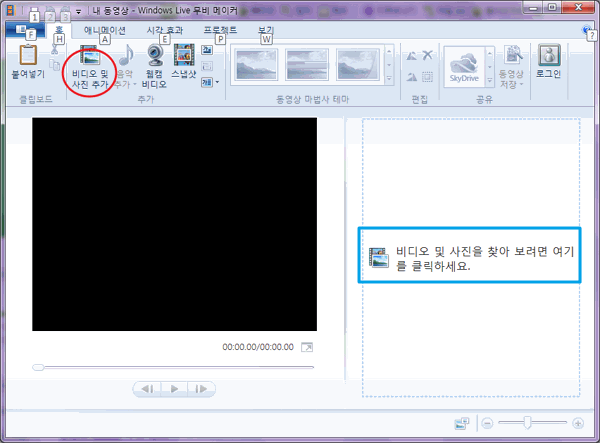Screen dimensions: 600x443
Task: Click the Save icon in quick access toolbar
Action: [x=34, y=10]
